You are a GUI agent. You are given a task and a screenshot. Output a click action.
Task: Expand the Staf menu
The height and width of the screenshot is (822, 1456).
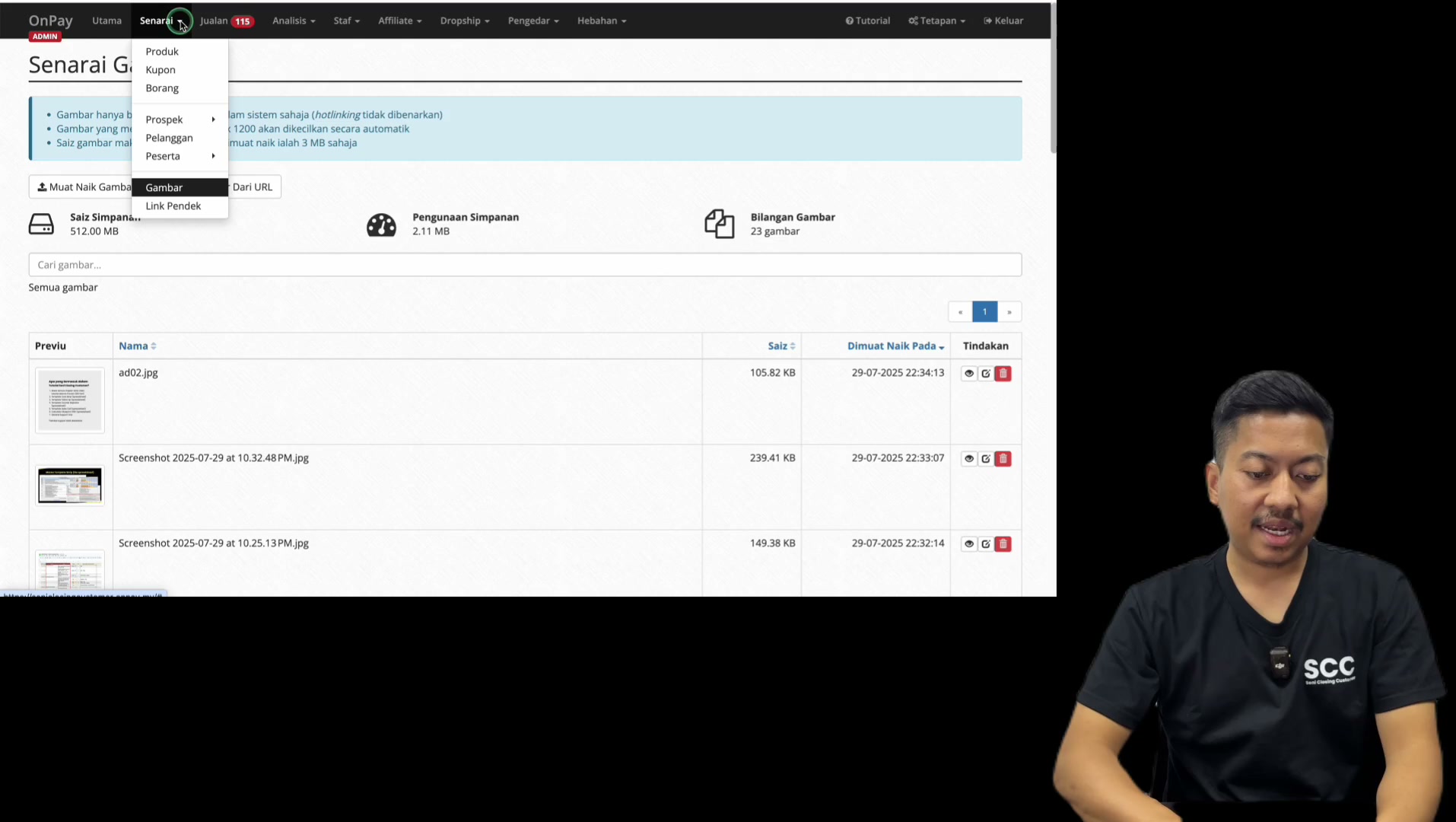(x=346, y=21)
